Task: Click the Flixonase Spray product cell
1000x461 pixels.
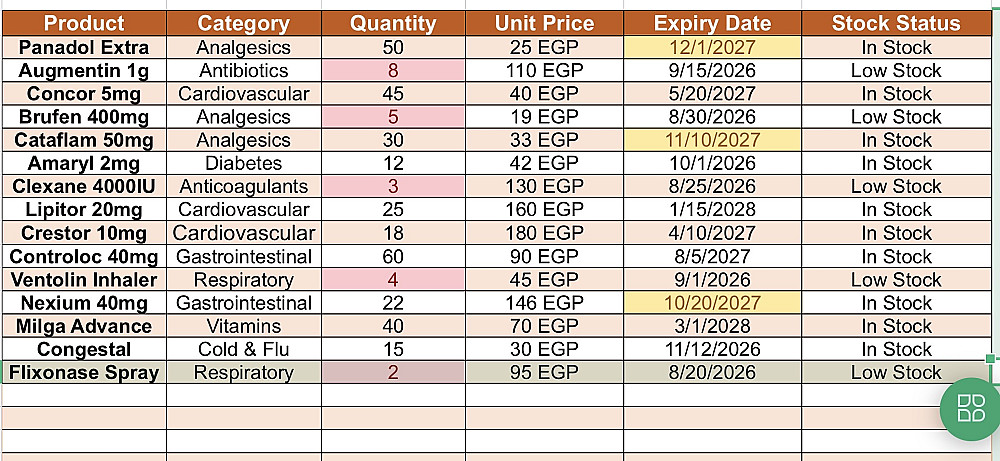Action: [84, 372]
